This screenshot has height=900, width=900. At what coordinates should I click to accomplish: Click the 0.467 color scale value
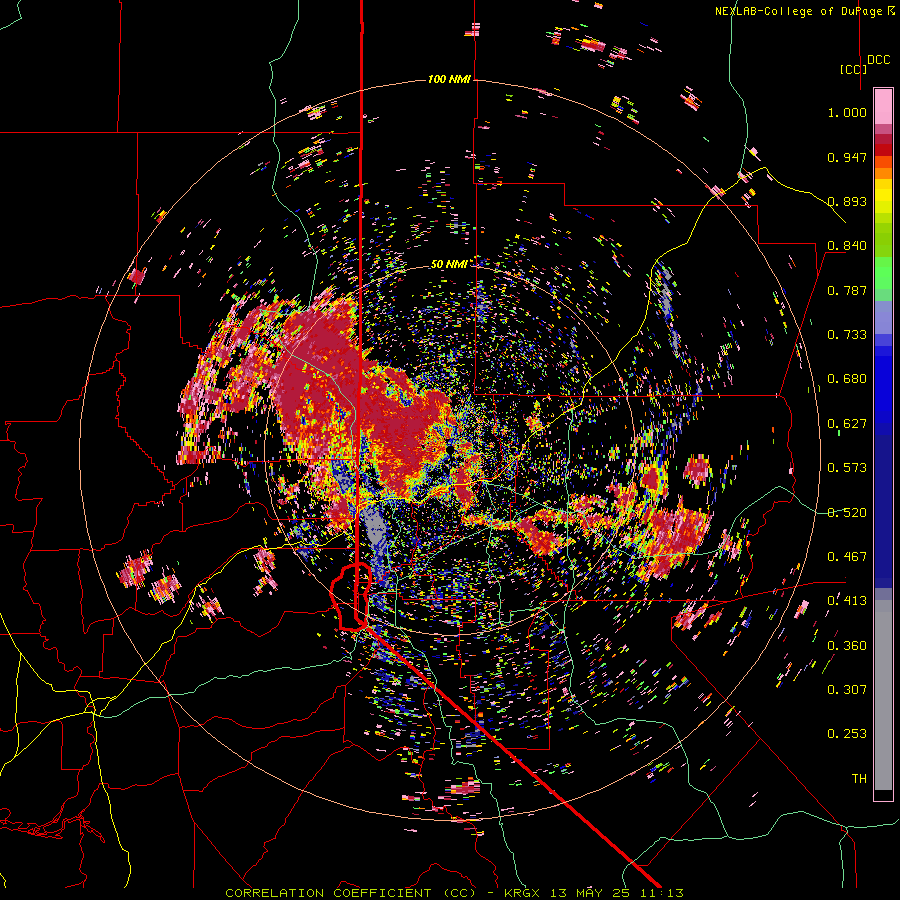(x=847, y=557)
